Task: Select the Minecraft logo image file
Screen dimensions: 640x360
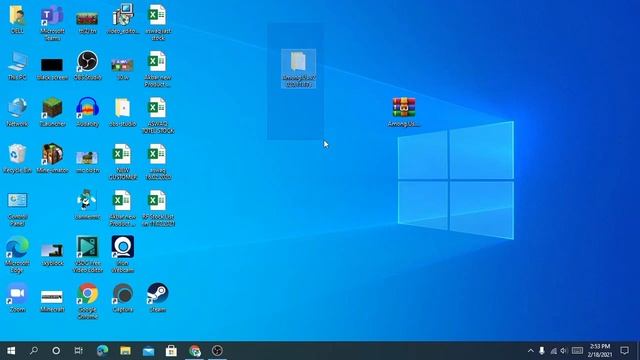Action: pos(52,301)
